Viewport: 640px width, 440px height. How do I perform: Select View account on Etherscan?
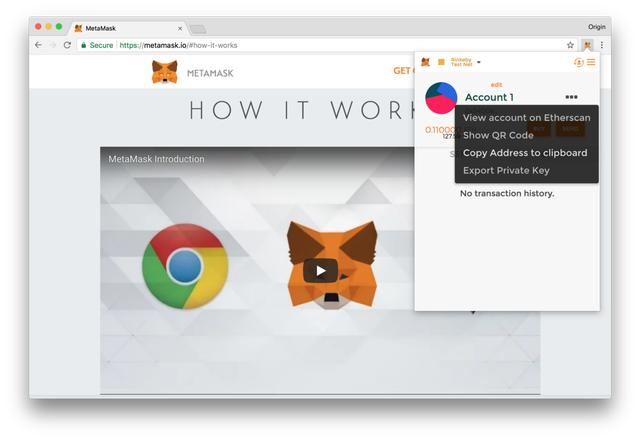[527, 118]
